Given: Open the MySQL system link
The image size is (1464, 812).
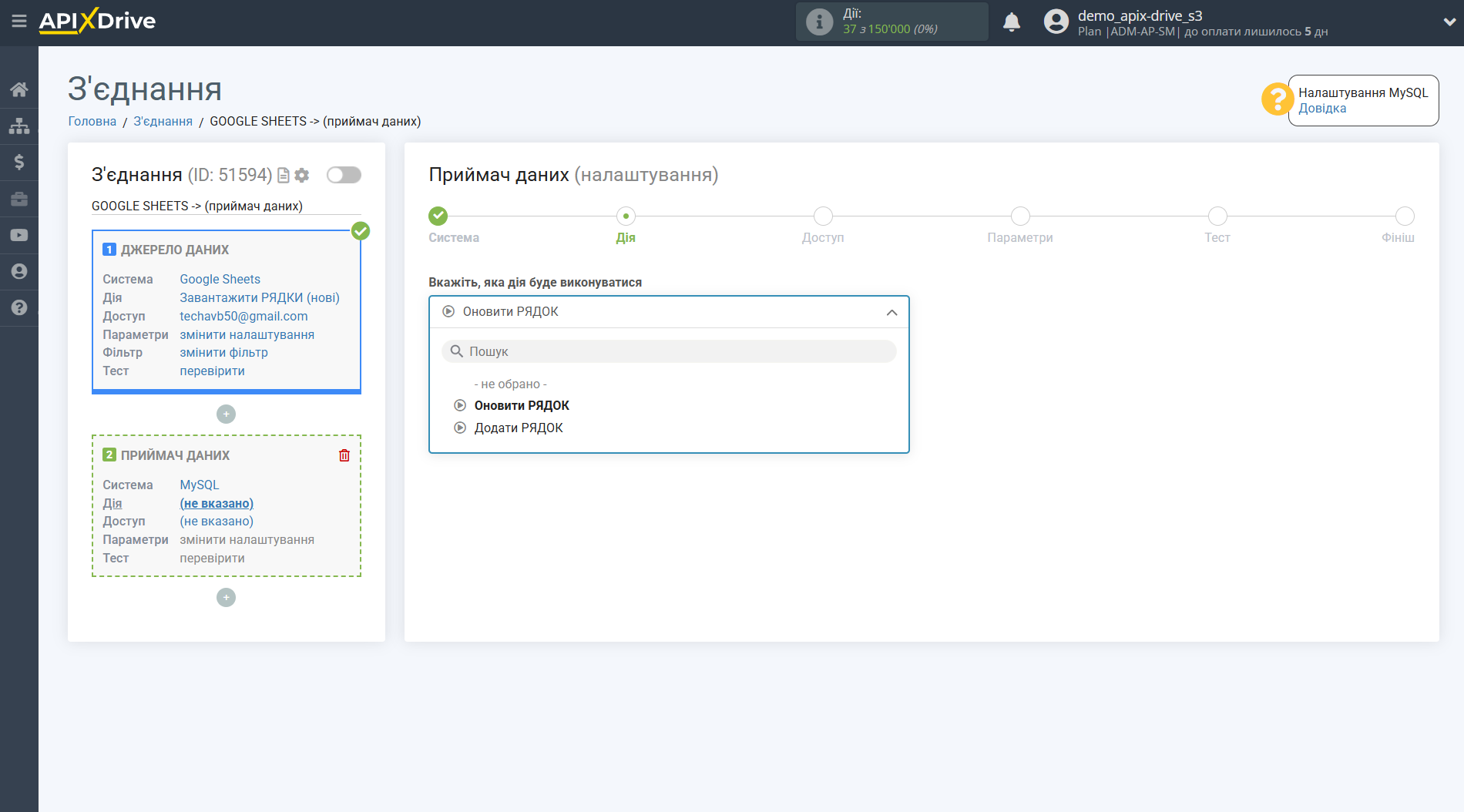Looking at the screenshot, I should (199, 485).
